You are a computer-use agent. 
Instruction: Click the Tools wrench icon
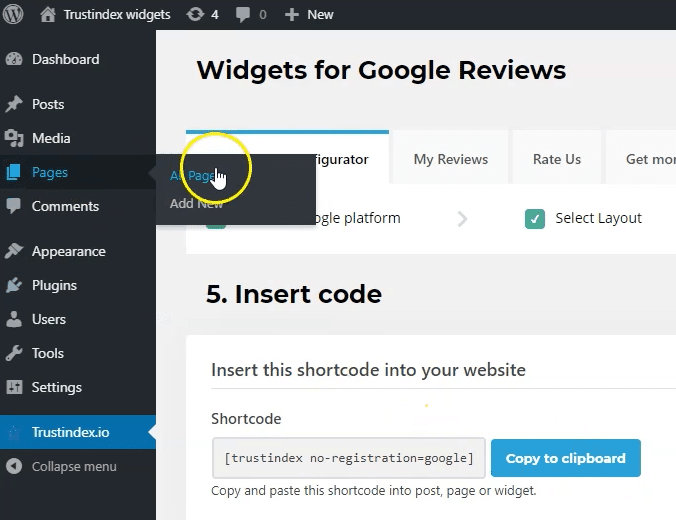(x=14, y=353)
